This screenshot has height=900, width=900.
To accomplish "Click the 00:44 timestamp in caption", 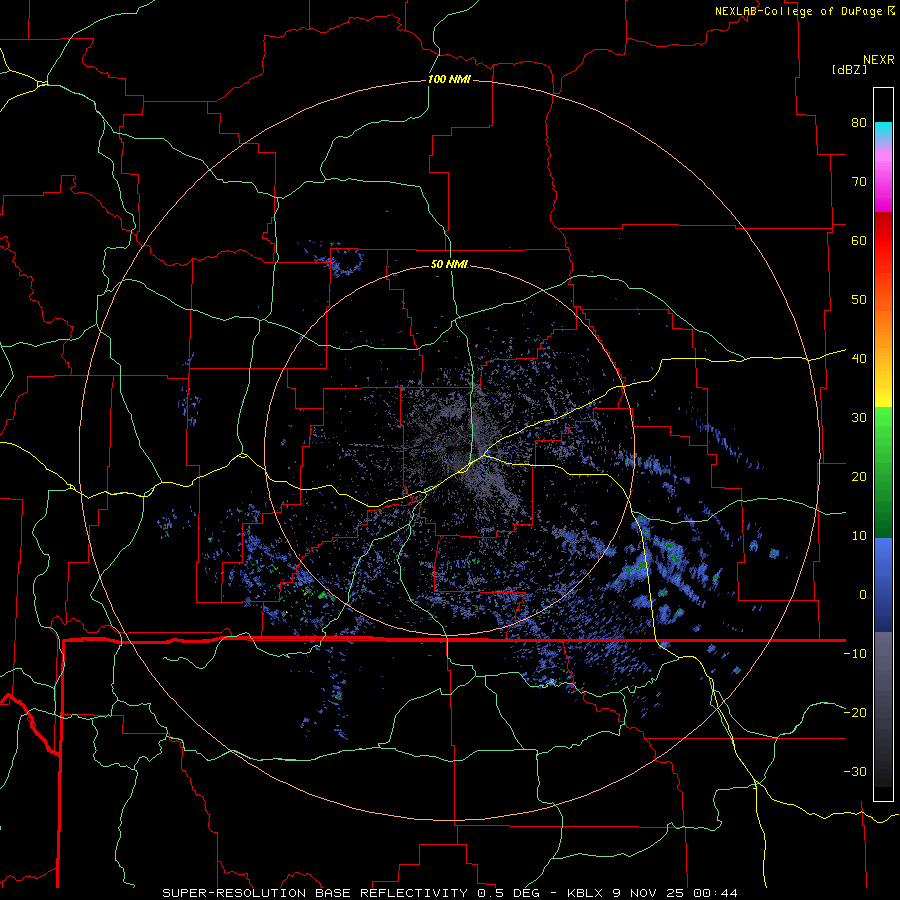I will click(x=715, y=893).
